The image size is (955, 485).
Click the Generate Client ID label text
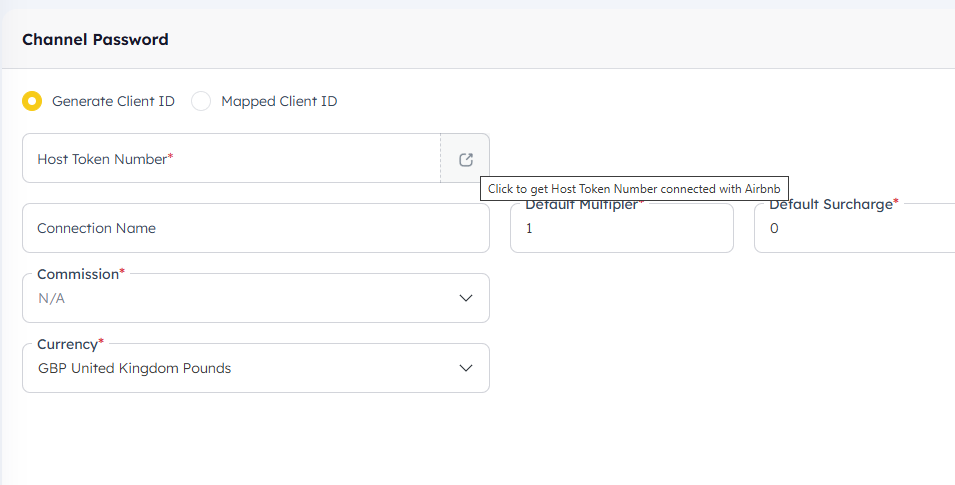113,101
